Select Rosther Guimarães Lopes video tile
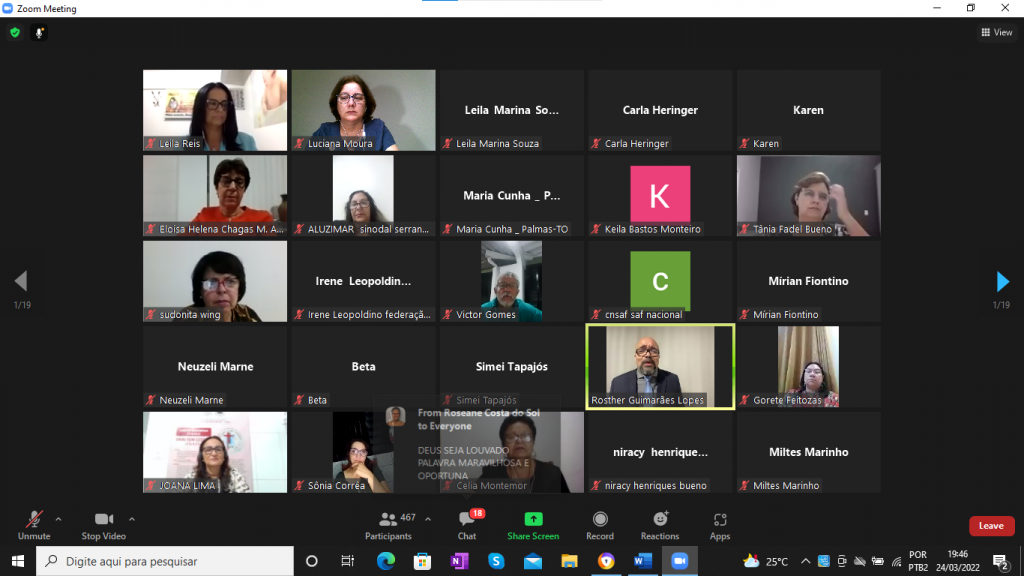This screenshot has height=576, width=1024. click(x=660, y=366)
